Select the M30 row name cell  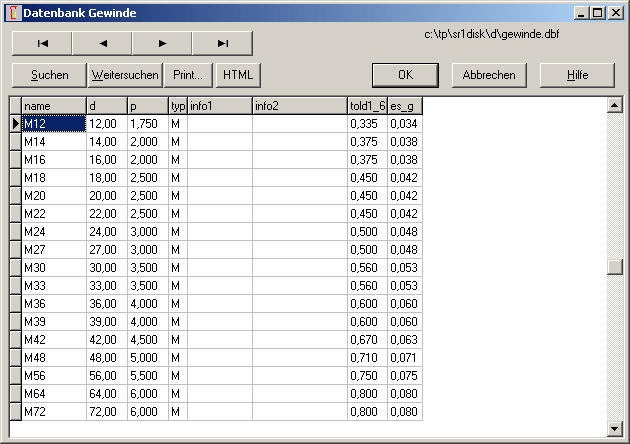[54, 267]
